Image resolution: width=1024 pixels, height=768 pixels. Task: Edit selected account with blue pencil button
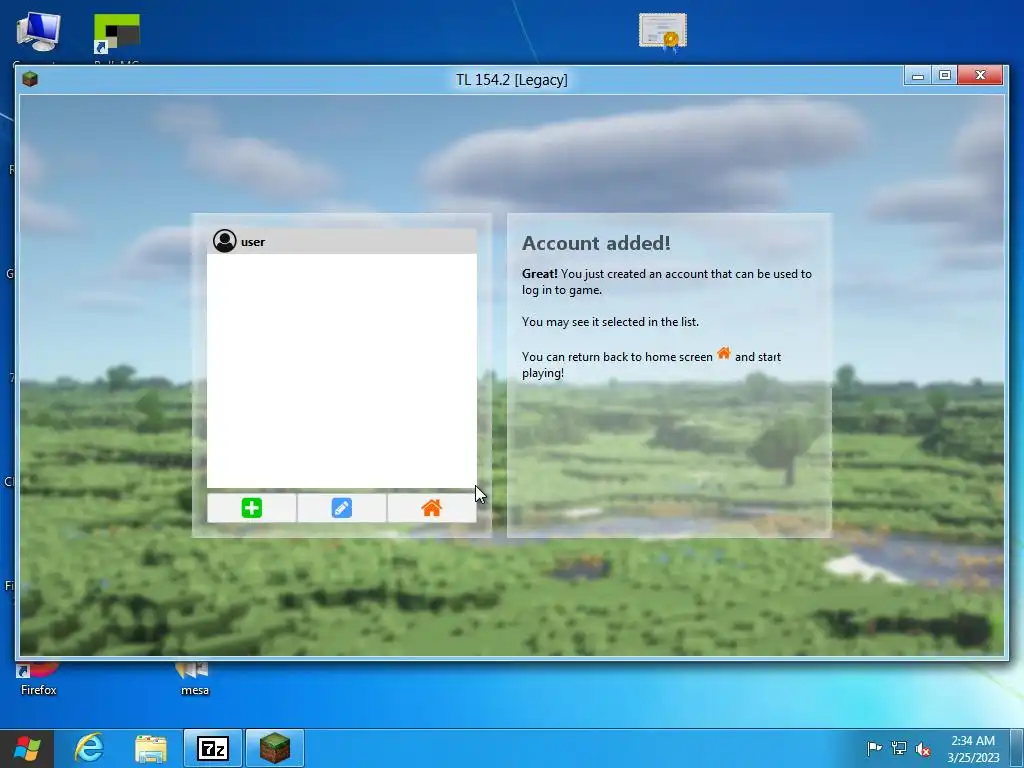pyautogui.click(x=342, y=508)
